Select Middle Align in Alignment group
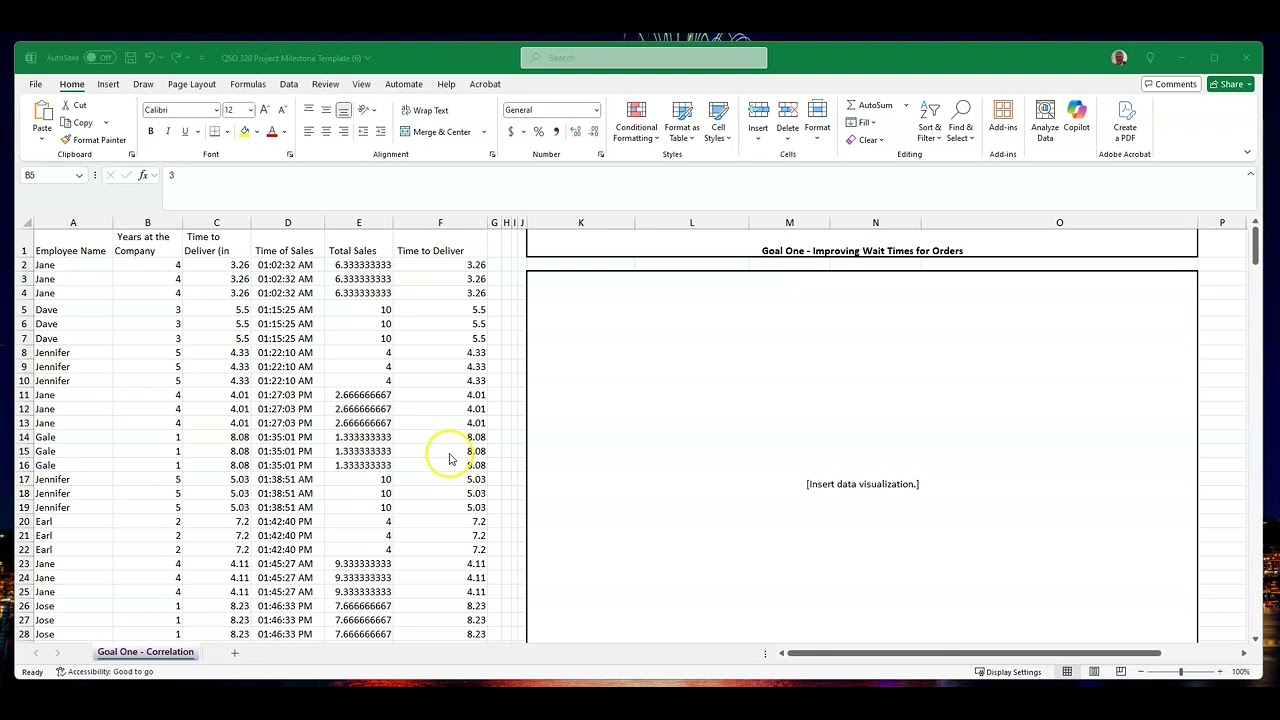This screenshot has width=1280, height=720. tap(326, 110)
